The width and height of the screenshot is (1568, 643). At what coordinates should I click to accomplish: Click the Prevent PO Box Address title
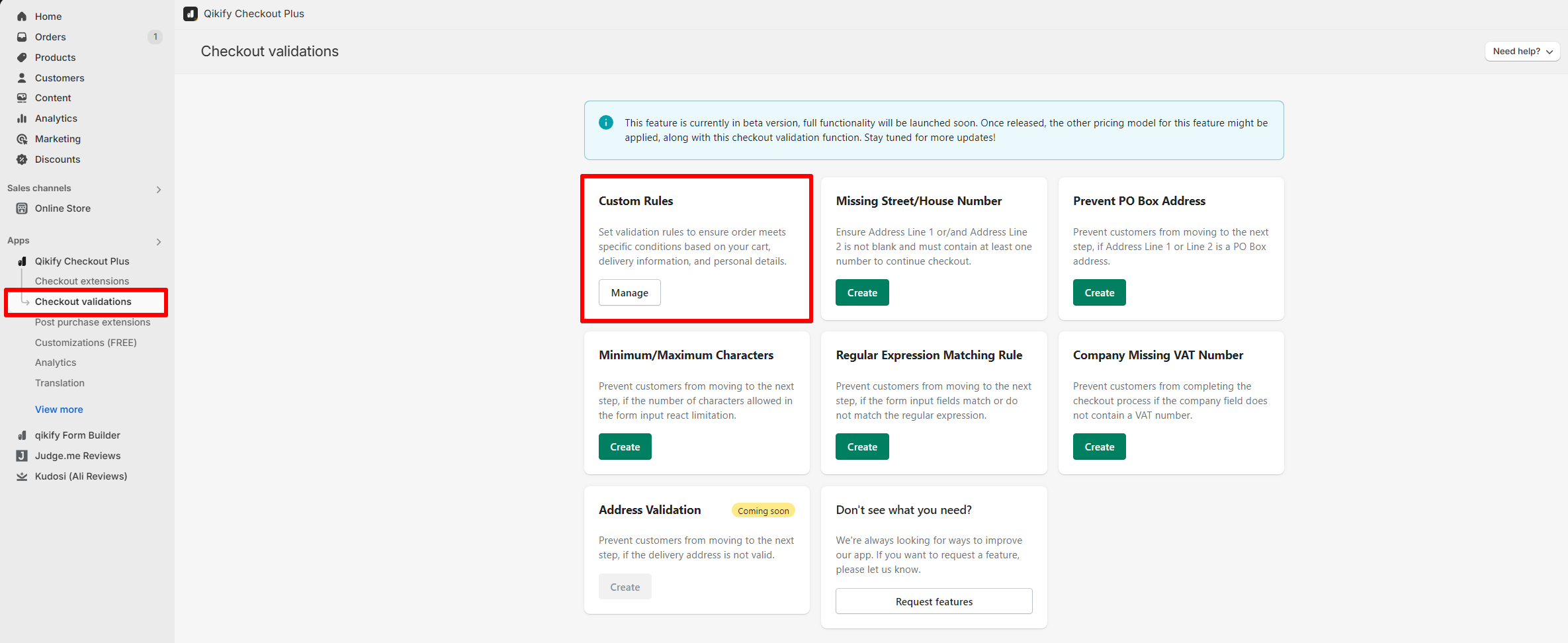1139,201
